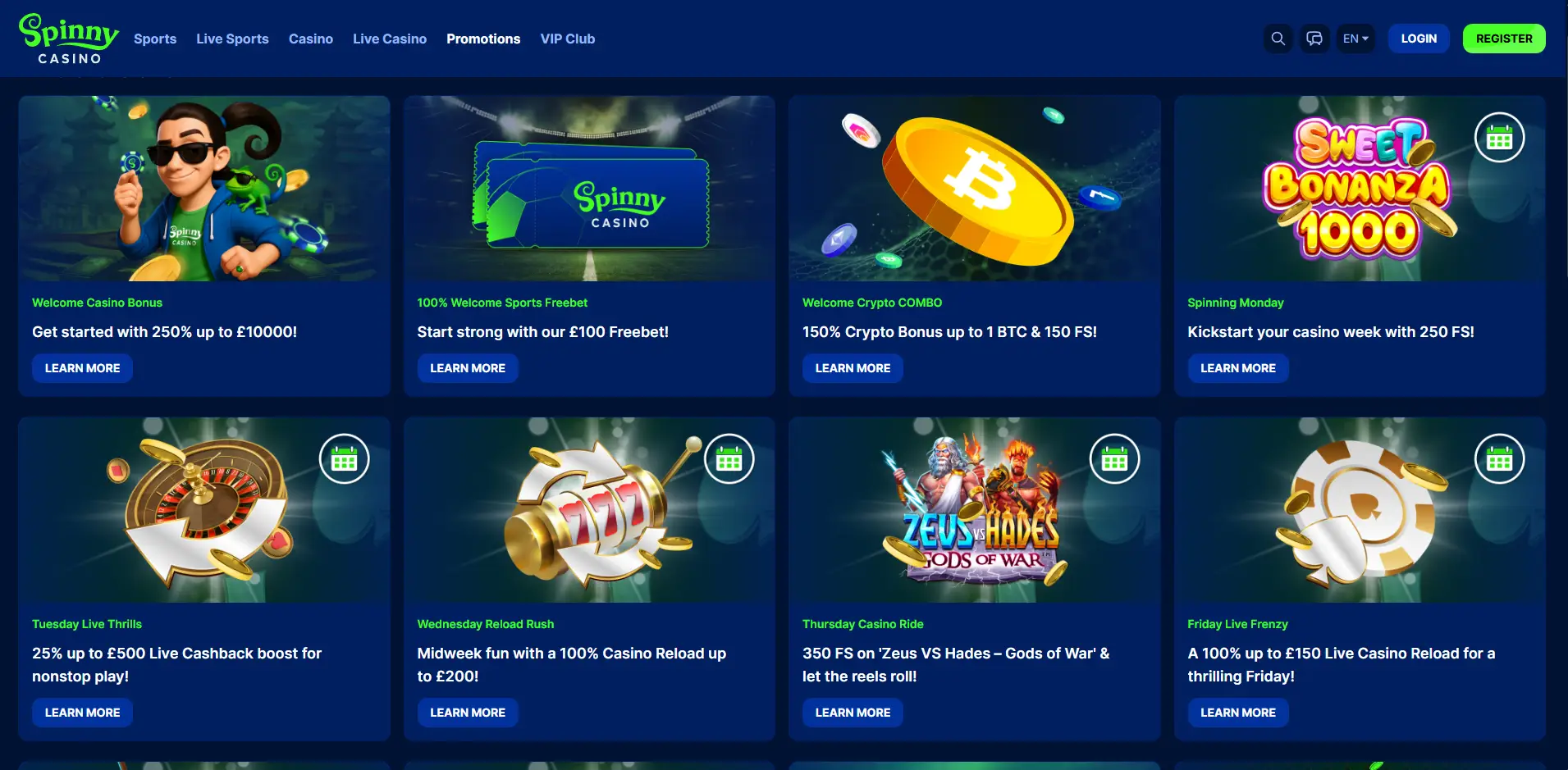The width and height of the screenshot is (1568, 770).
Task: Click calendar icon on Tuesday Live Thrills card
Action: tap(344, 458)
